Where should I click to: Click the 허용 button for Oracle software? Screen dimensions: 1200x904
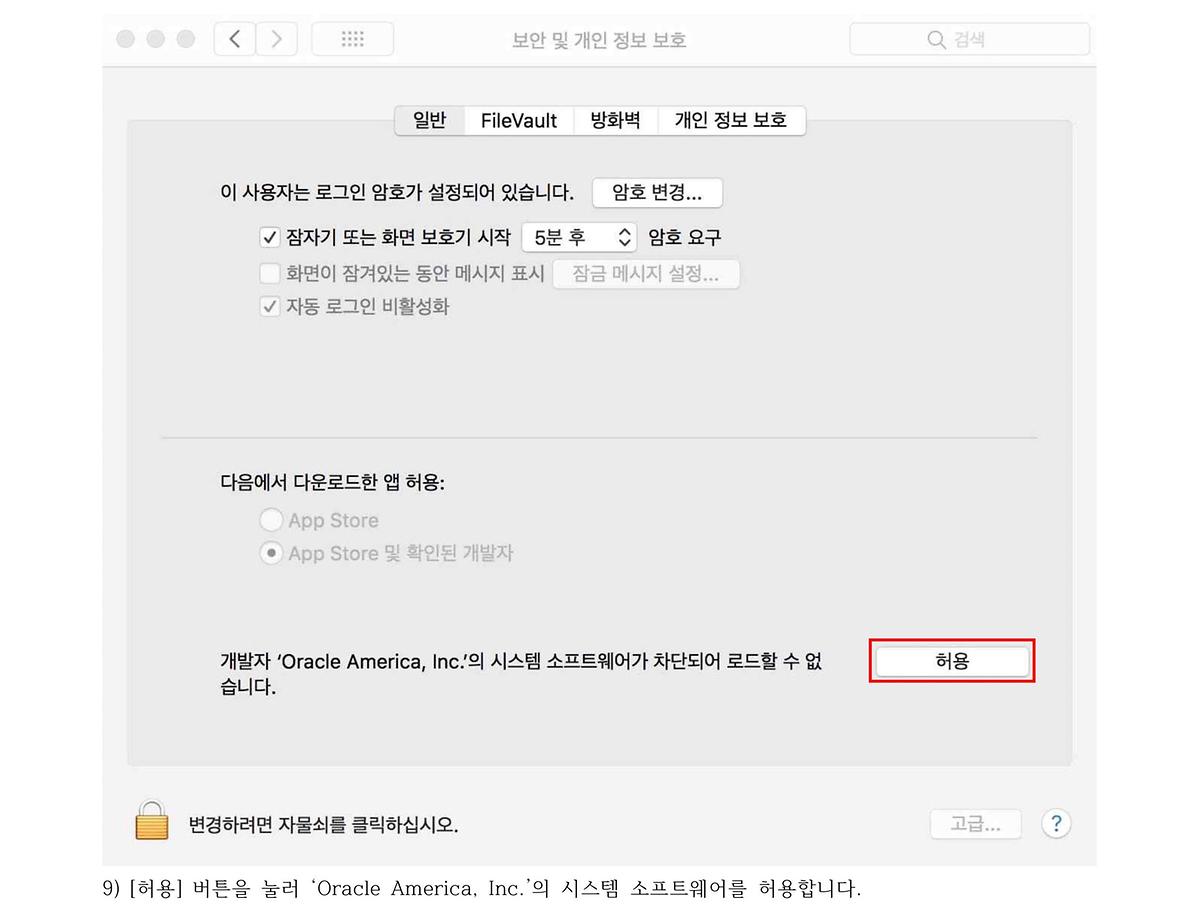click(x=952, y=661)
